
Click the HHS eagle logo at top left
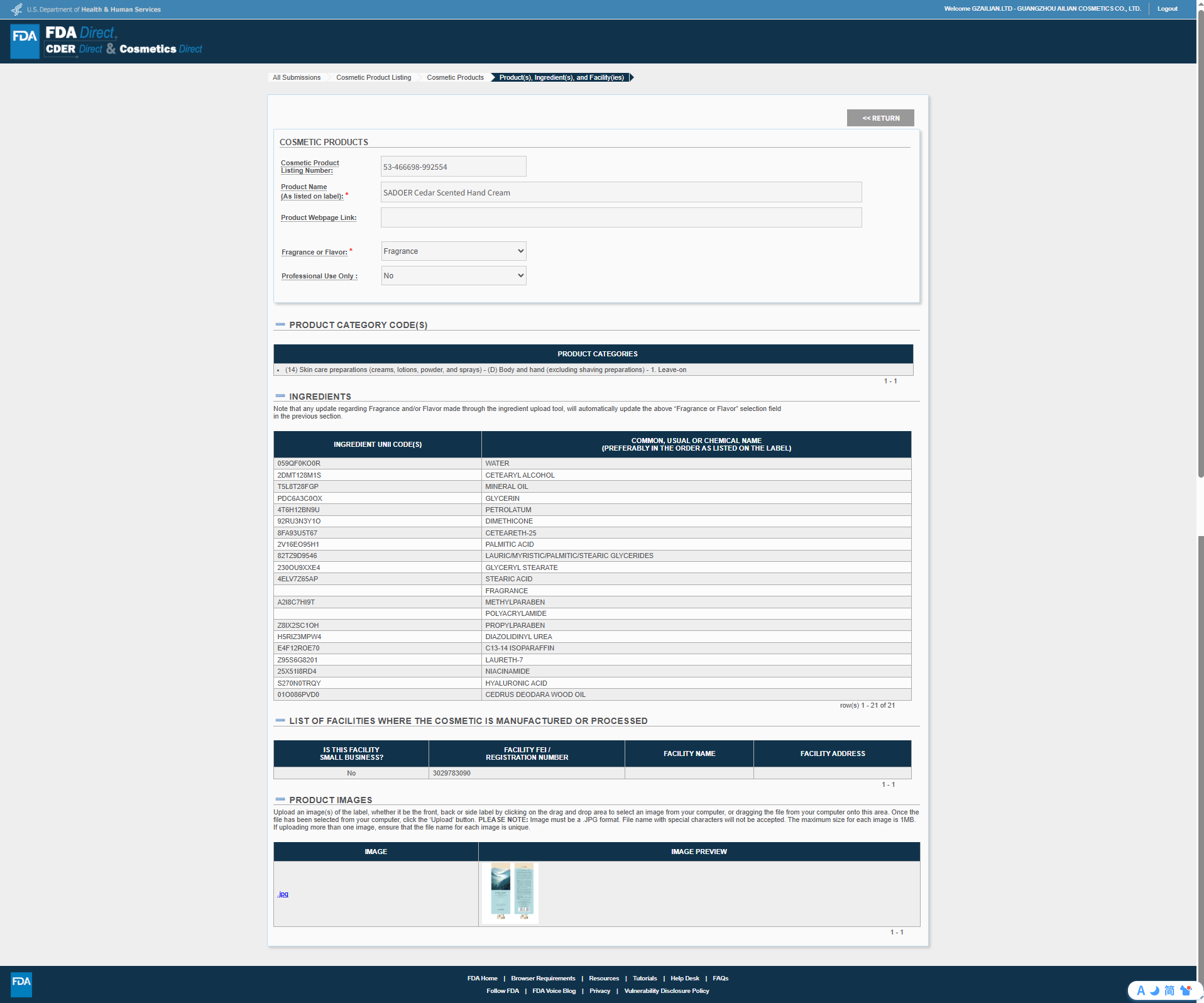17,9
